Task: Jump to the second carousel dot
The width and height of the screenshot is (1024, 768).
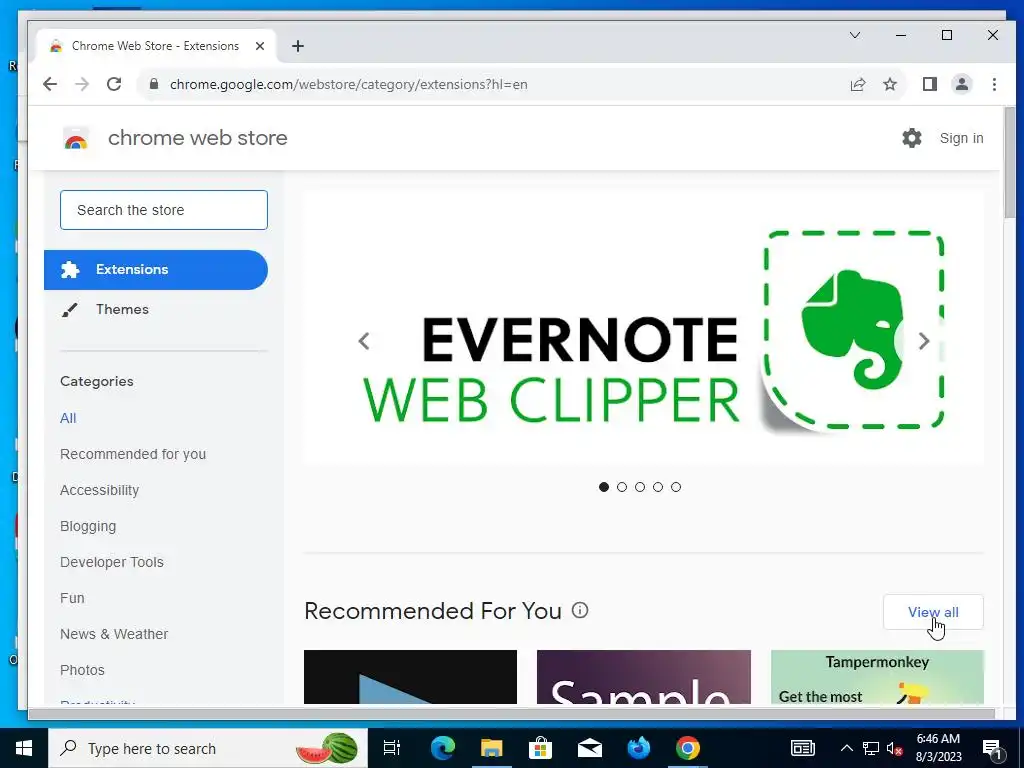Action: pos(622,487)
